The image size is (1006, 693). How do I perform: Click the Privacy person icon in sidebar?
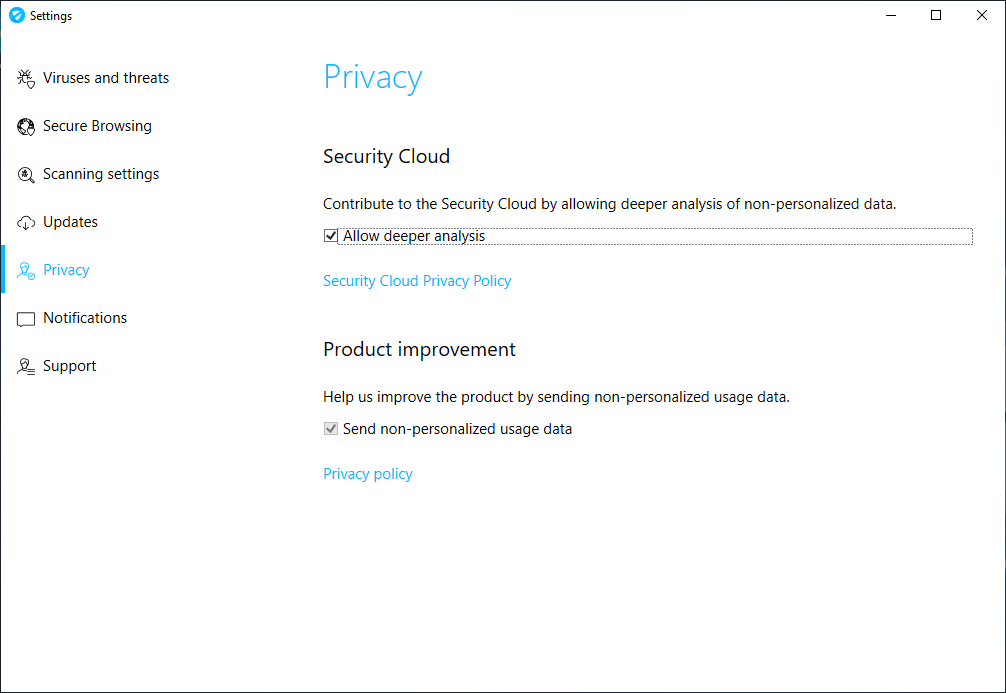(x=26, y=271)
